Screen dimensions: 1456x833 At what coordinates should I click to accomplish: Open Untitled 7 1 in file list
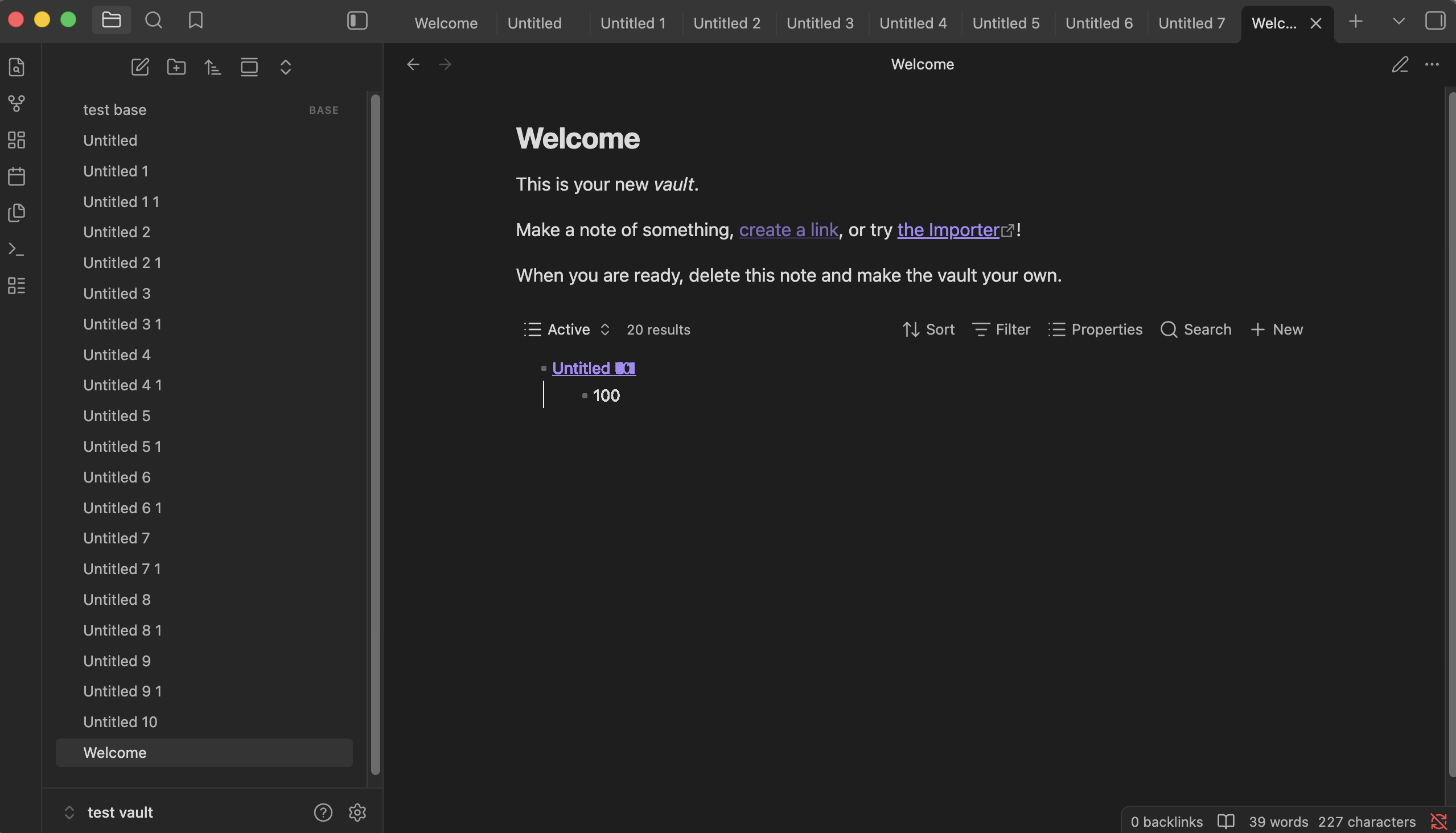coord(204,568)
